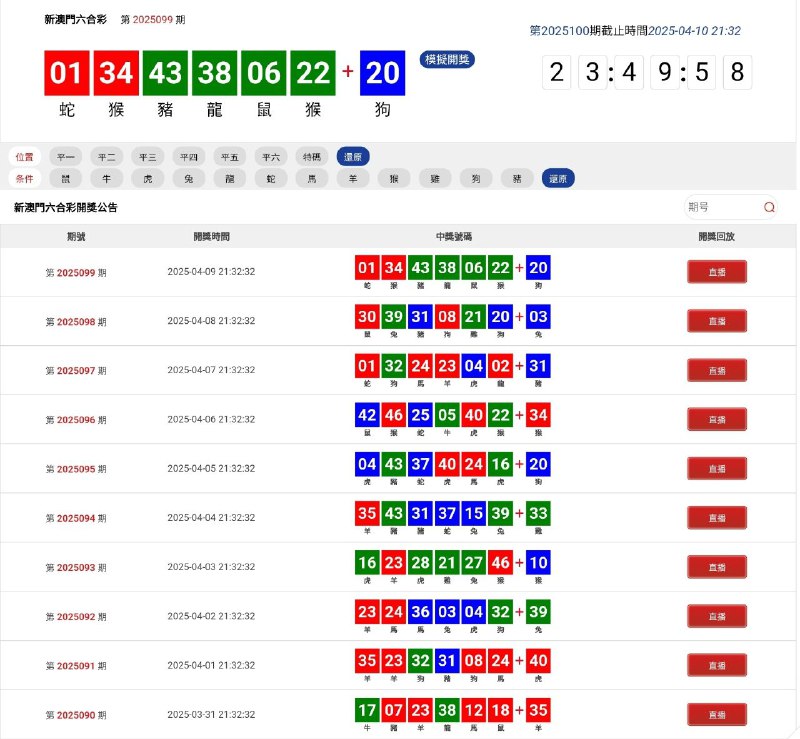The image size is (800, 739).
Task: Click special number 35 in issue 2025090
Action: (x=538, y=710)
